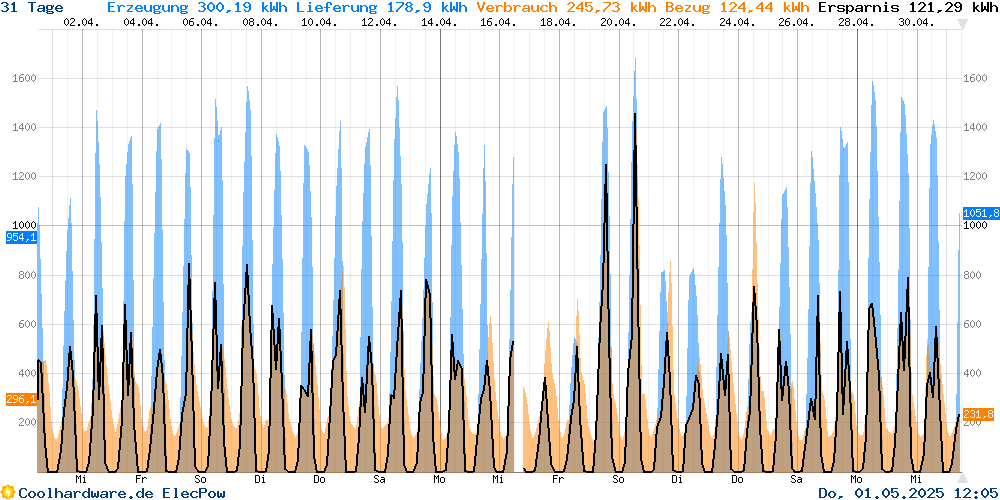
Task: Select the 30.04. date label
Action: 916,22
